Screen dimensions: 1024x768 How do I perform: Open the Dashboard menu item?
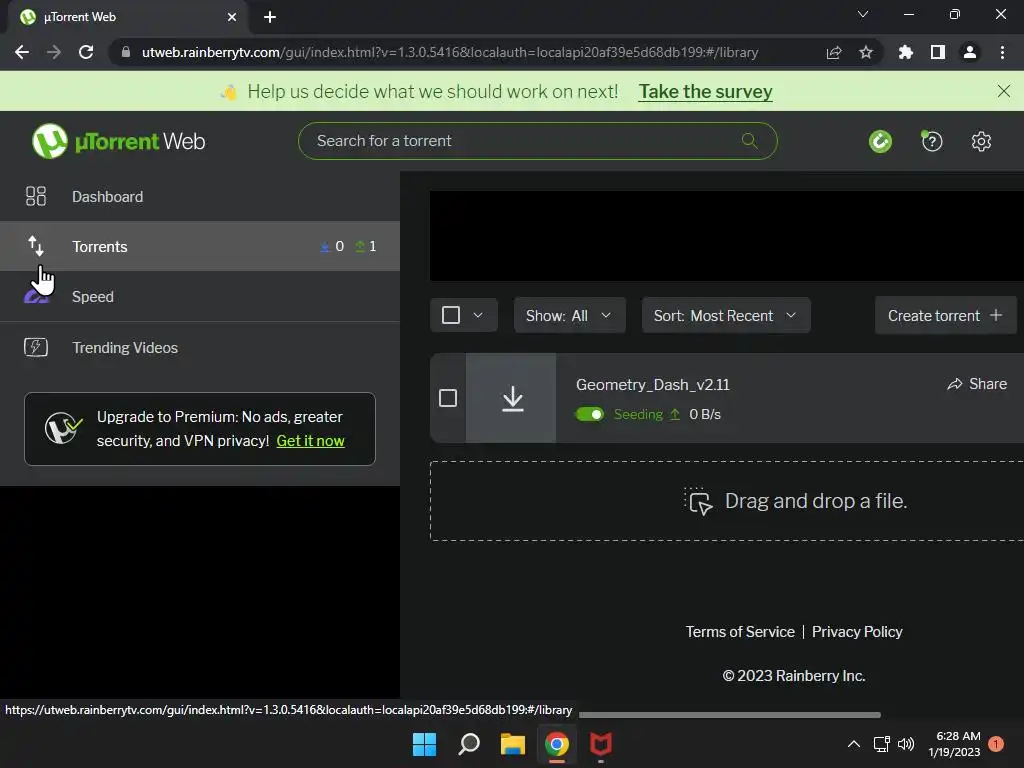click(200, 196)
